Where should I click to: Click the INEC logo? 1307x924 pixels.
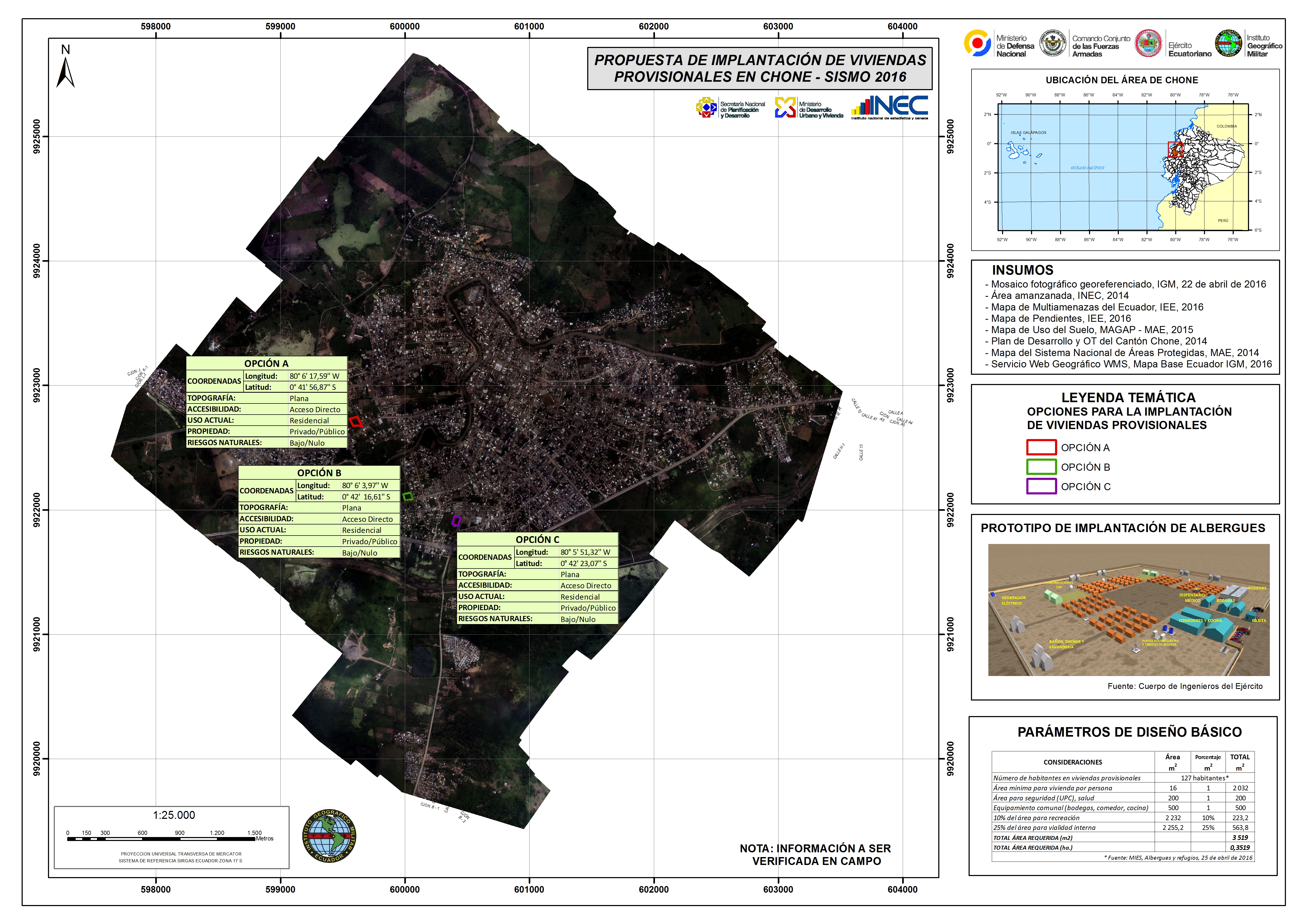click(x=890, y=107)
